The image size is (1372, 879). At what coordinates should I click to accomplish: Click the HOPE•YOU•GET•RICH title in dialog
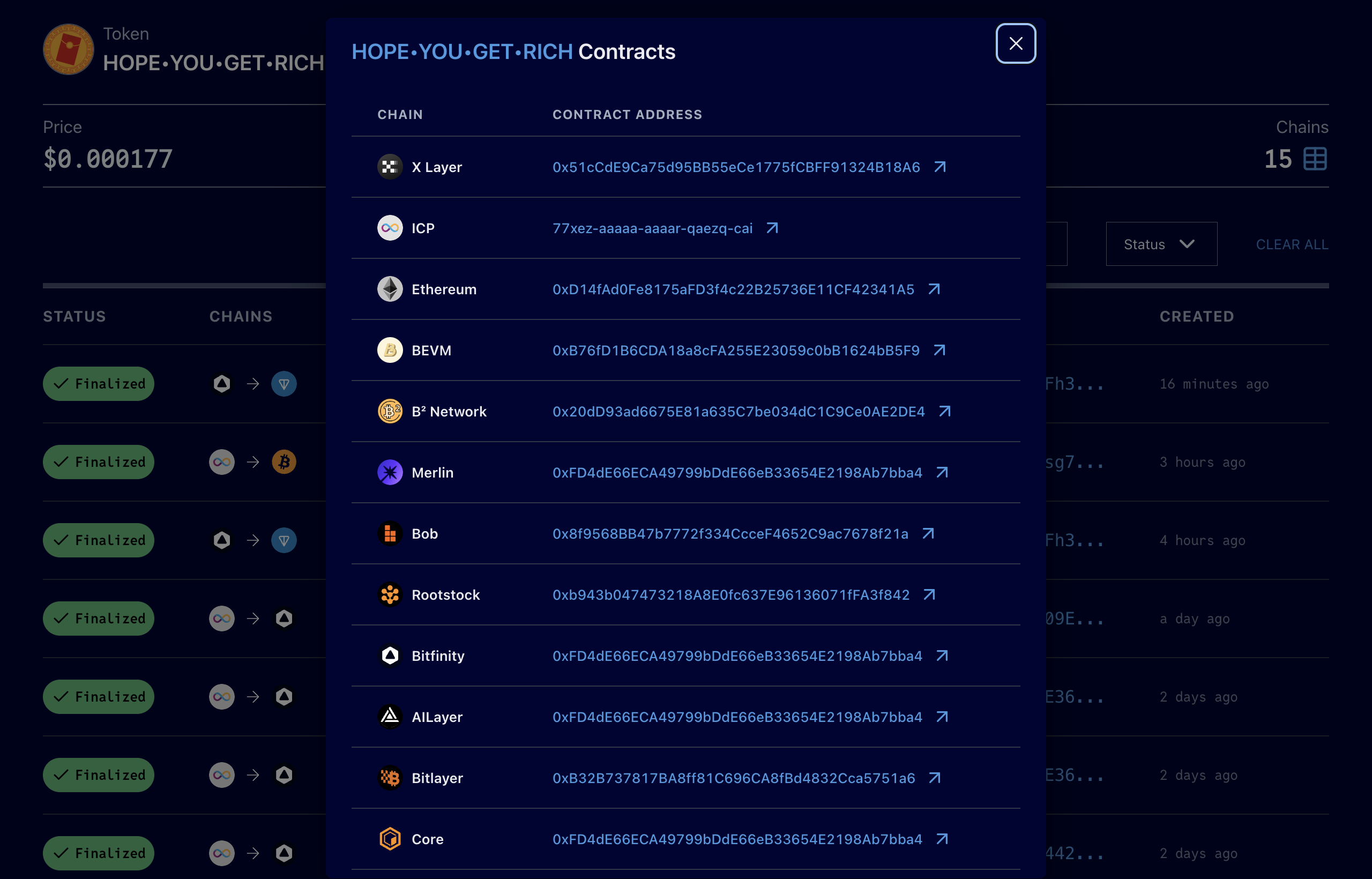461,51
